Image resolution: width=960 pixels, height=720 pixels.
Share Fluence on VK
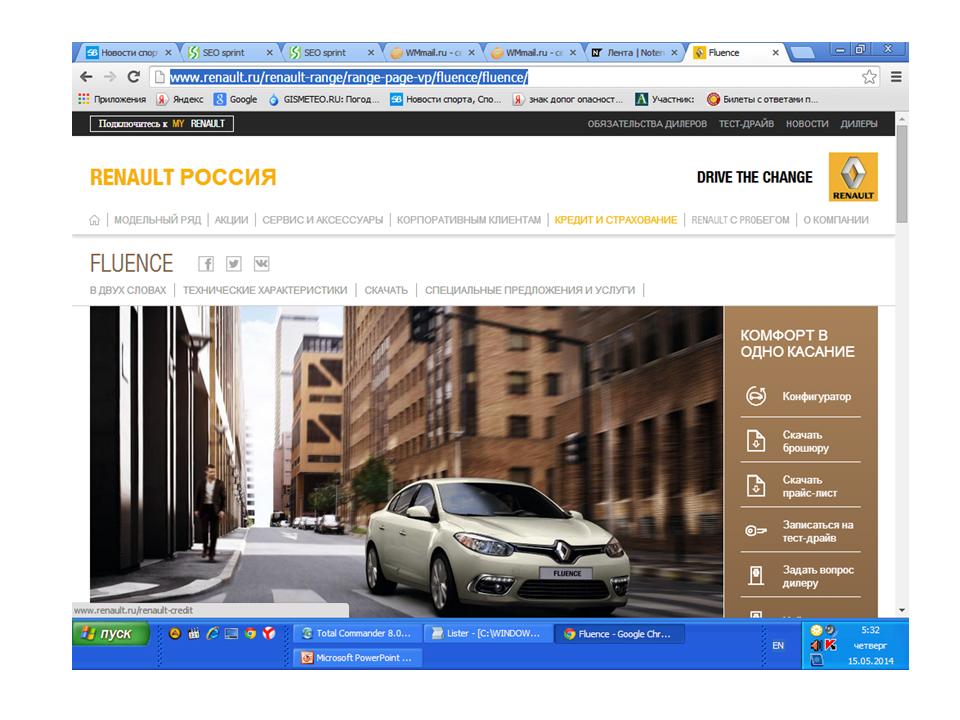tap(261, 264)
